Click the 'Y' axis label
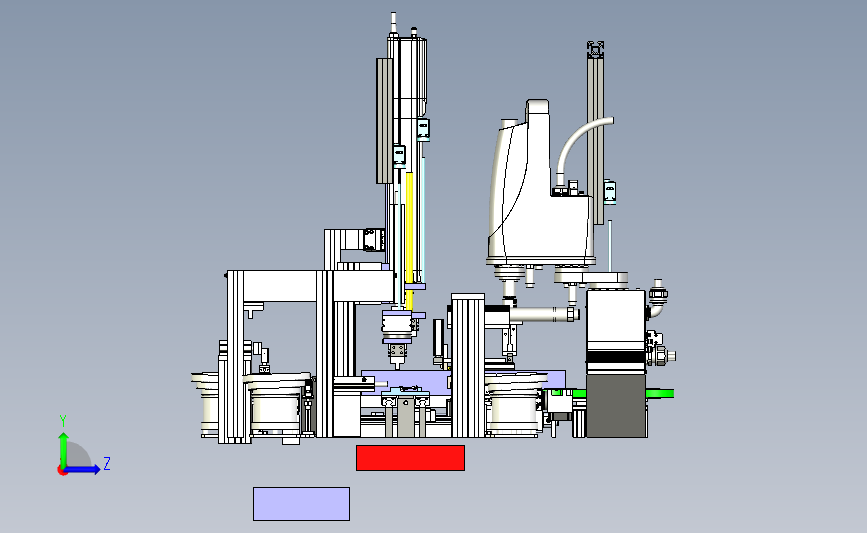 63,422
